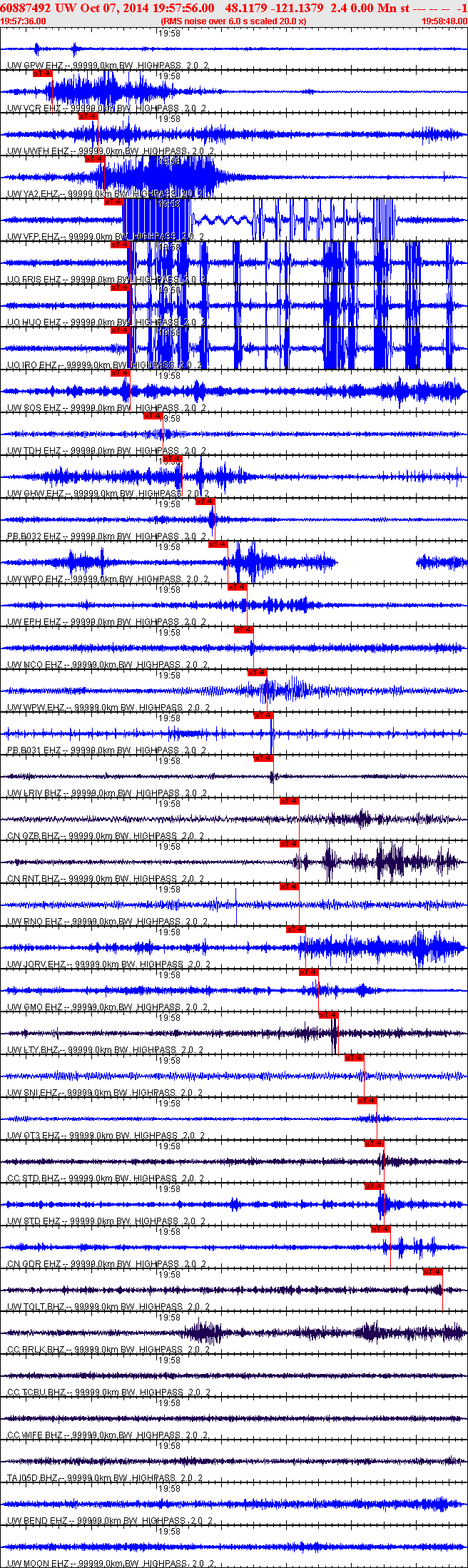Select the red pick marker on the CN GDR trace
This screenshot has width=468, height=1568.
(380, 1229)
